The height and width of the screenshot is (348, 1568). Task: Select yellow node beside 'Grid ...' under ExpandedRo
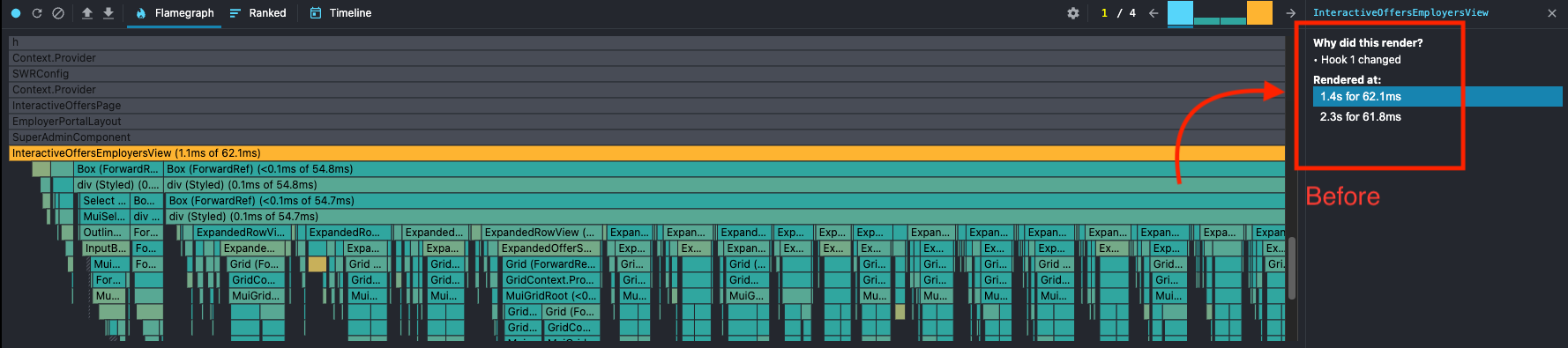pos(317,264)
